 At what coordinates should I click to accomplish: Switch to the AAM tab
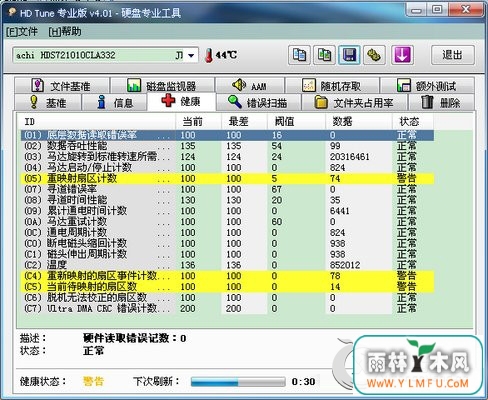point(250,86)
